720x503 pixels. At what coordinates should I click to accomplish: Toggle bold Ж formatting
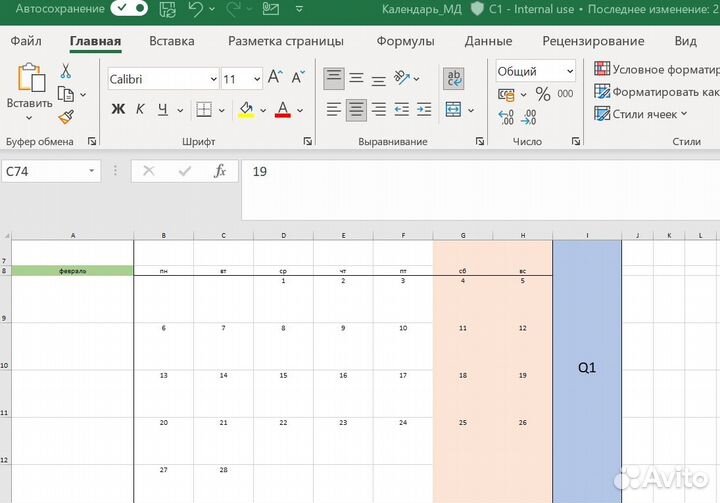point(118,109)
